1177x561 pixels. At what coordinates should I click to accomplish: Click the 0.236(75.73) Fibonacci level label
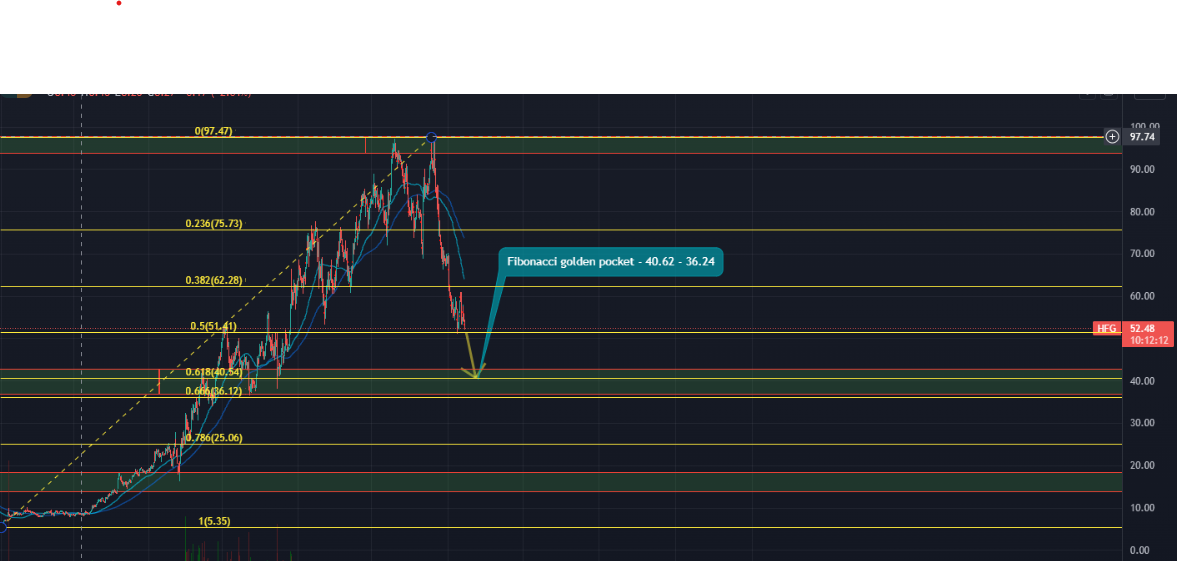(214, 223)
